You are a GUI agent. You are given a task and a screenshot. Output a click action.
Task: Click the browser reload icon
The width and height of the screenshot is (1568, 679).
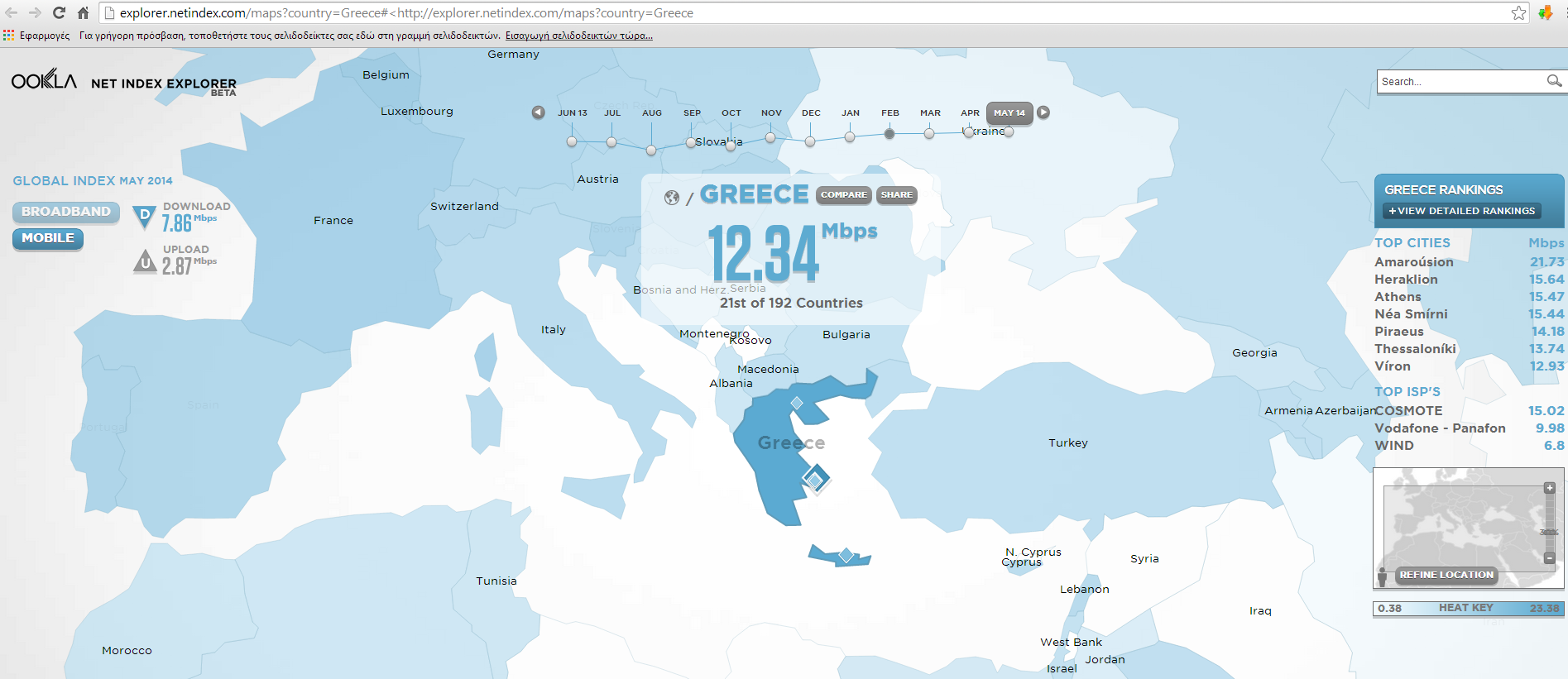(x=59, y=12)
